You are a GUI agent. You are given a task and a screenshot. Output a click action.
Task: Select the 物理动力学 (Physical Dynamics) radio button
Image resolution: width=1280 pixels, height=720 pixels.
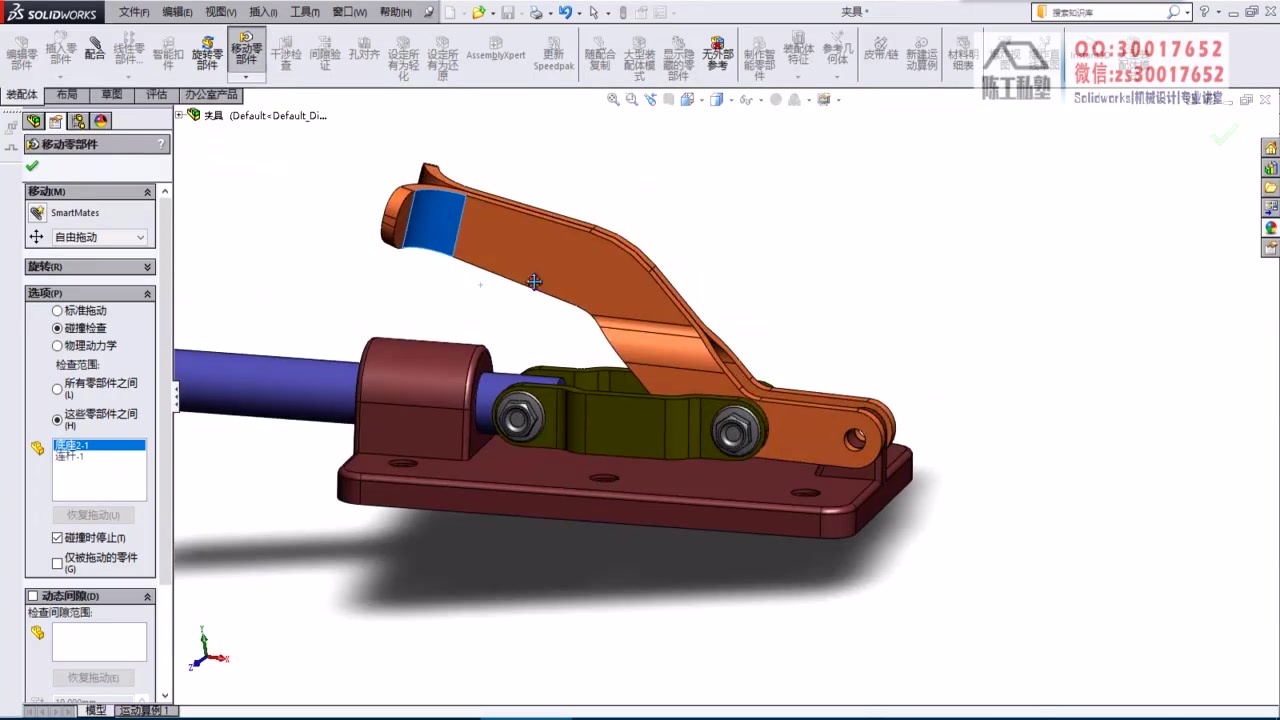pos(57,346)
